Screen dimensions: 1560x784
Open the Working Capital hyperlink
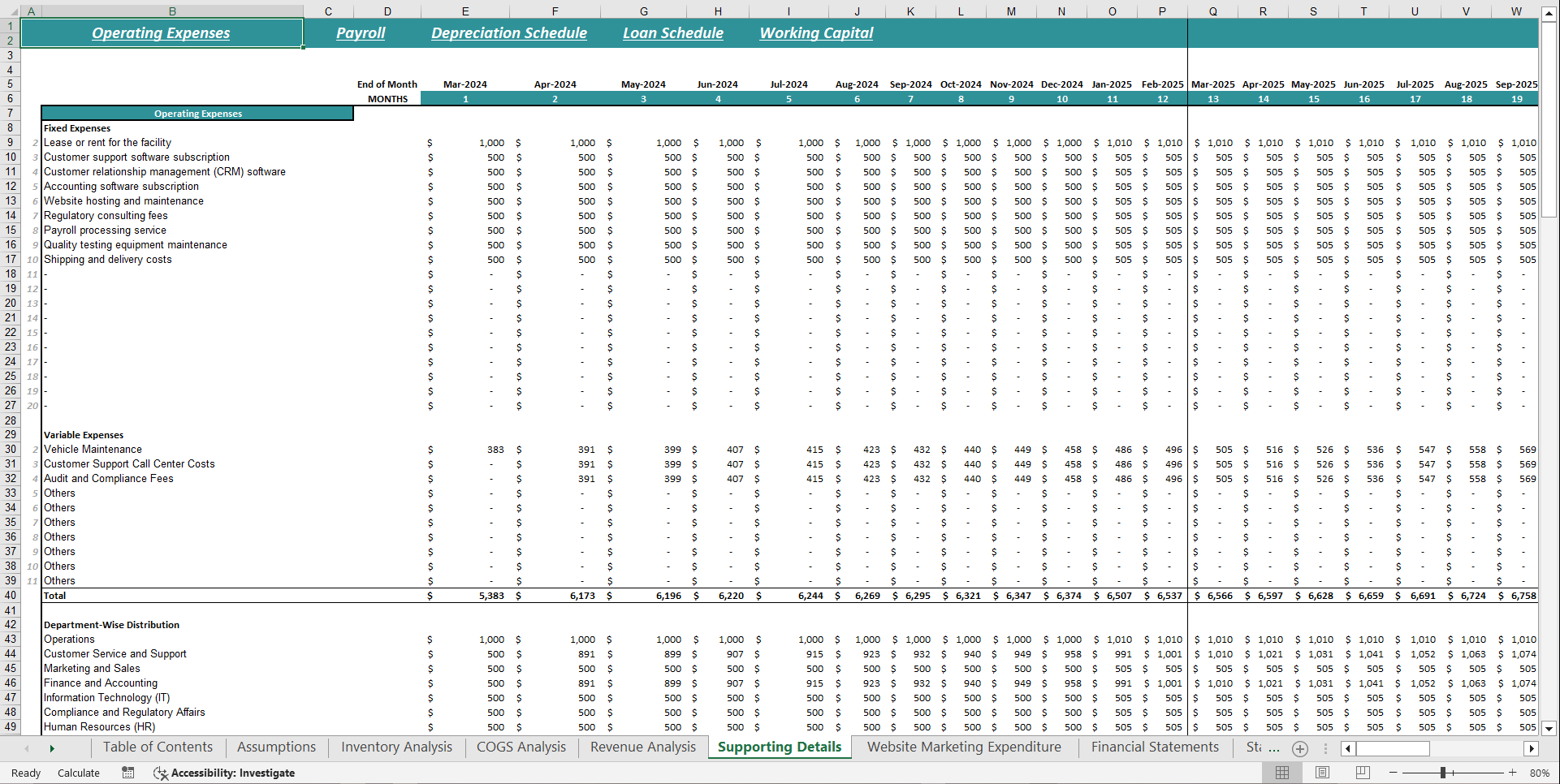tap(815, 32)
